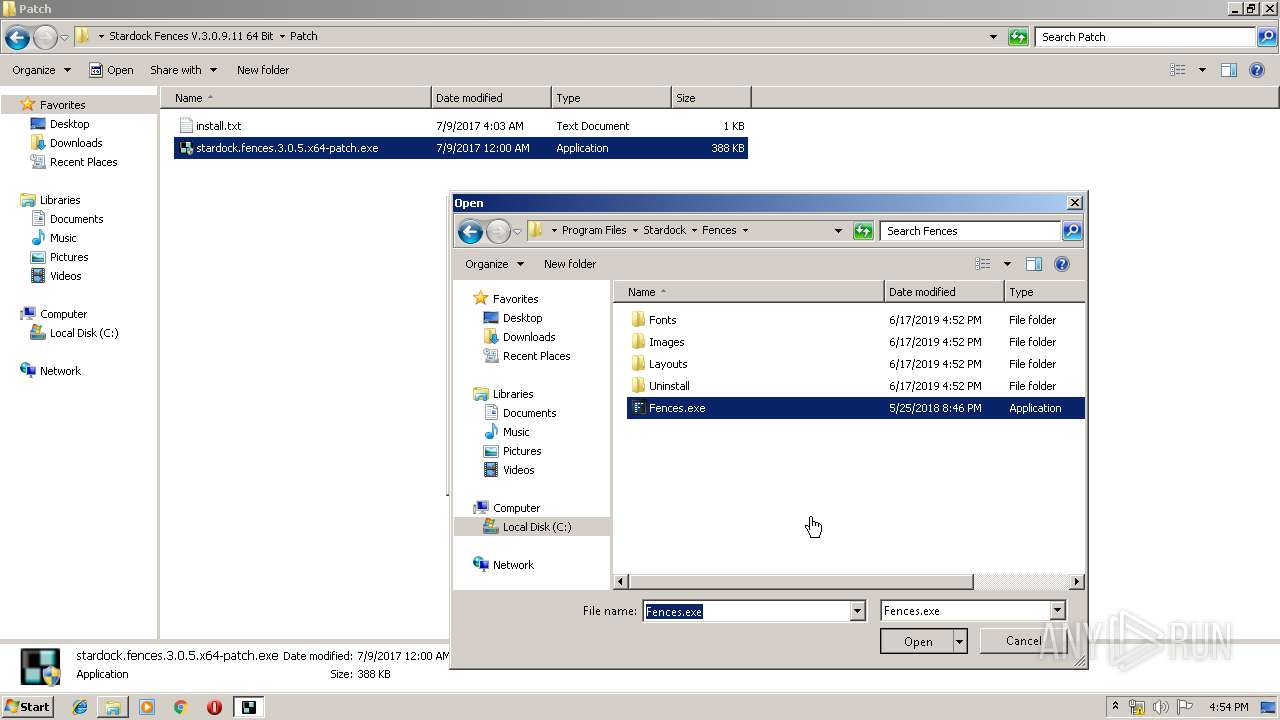Click patch application taskbar button
Image resolution: width=1280 pixels, height=720 pixels.
247,707
